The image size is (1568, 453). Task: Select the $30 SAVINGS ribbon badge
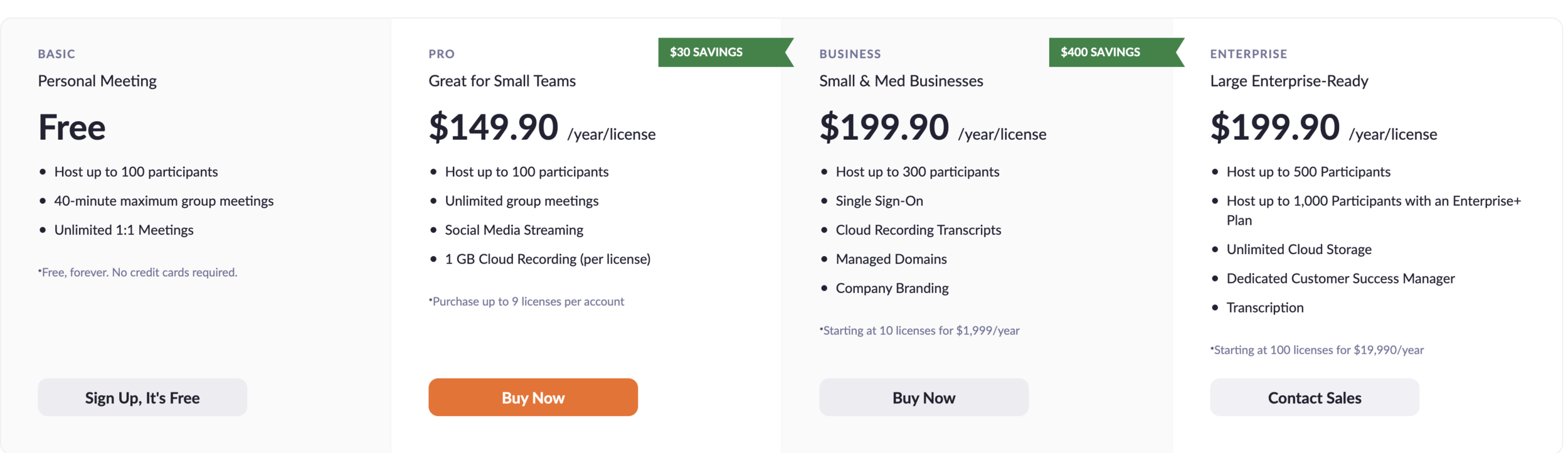[726, 52]
